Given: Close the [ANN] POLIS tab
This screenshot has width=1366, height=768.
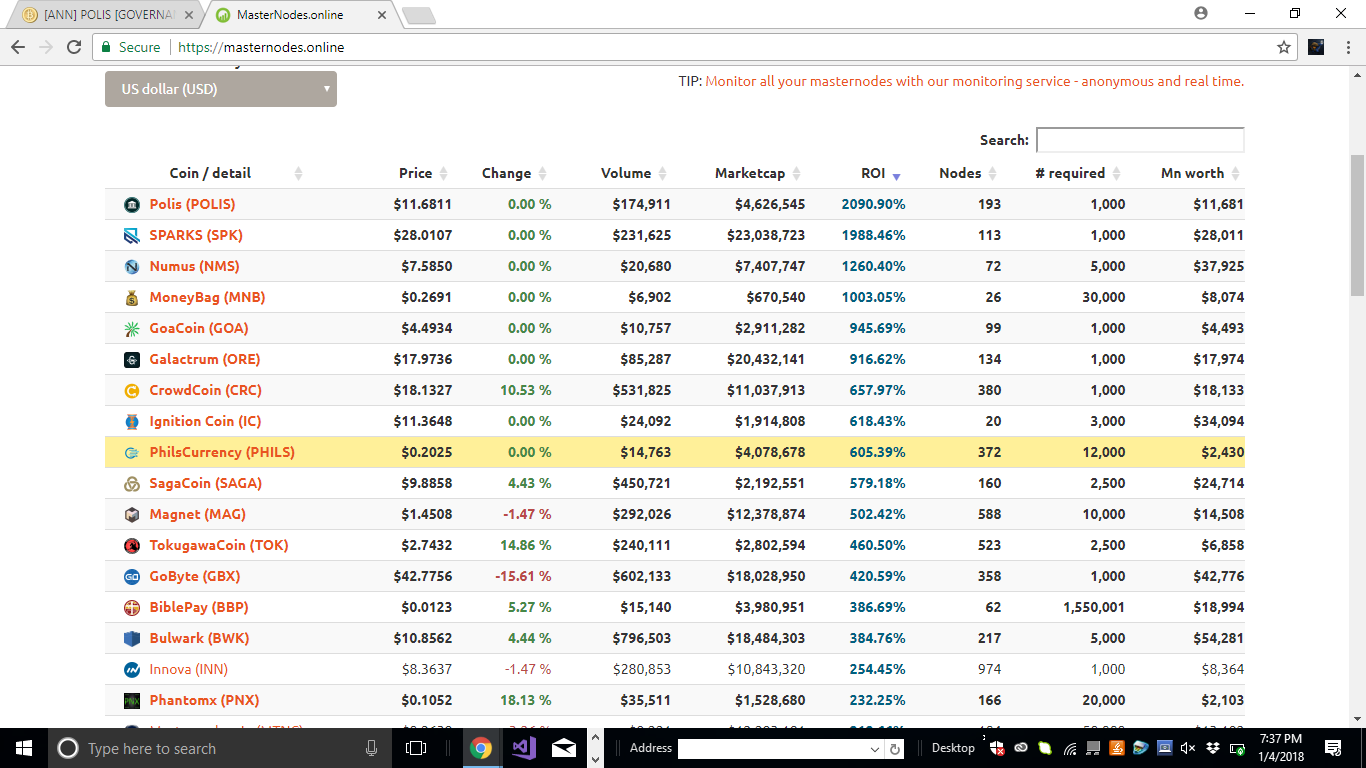Looking at the screenshot, I should [x=189, y=15].
